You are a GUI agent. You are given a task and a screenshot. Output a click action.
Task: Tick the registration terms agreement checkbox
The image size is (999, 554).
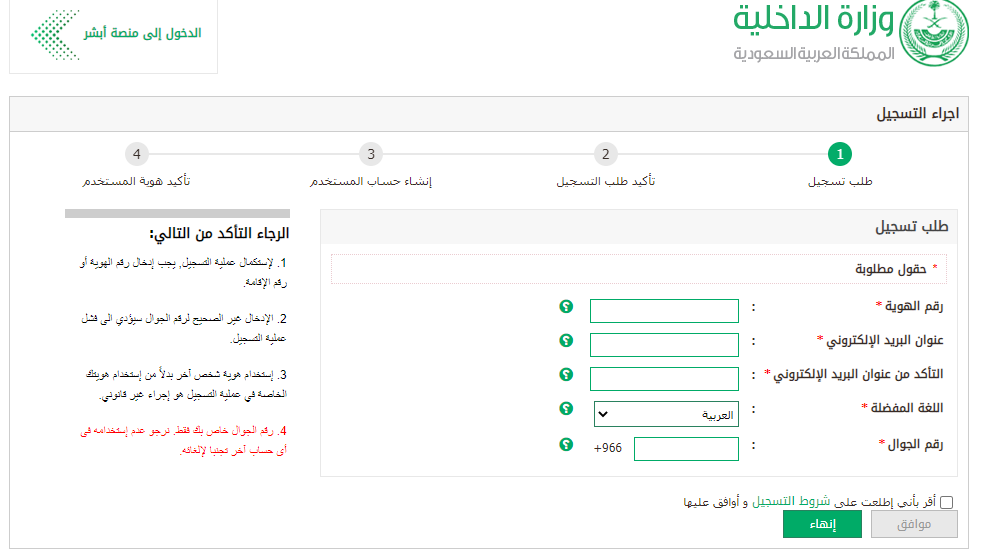(x=947, y=502)
